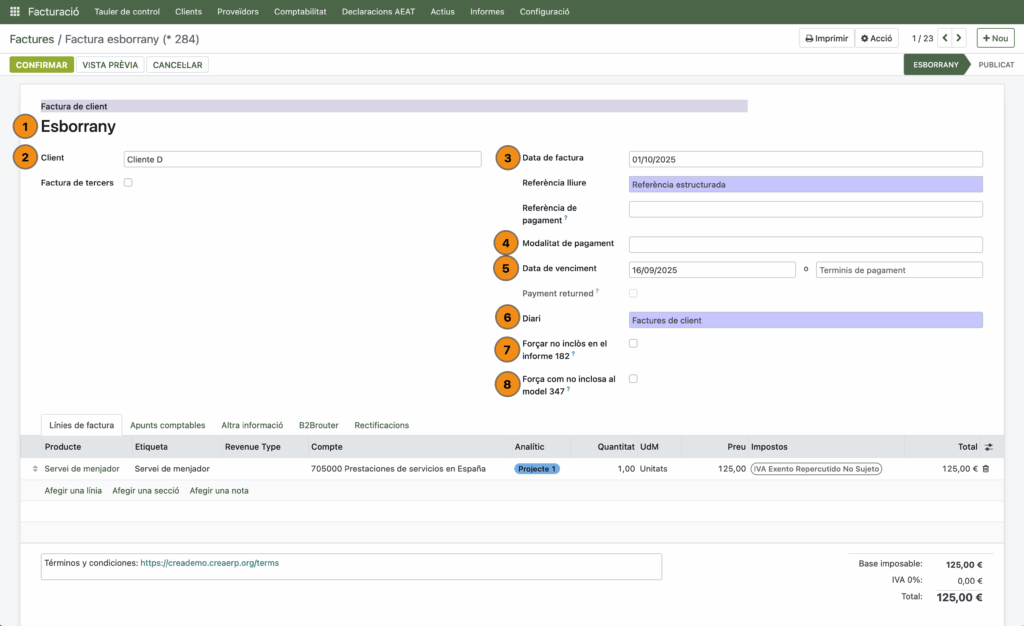
Task: Open the Acció gear menu
Action: [876, 38]
